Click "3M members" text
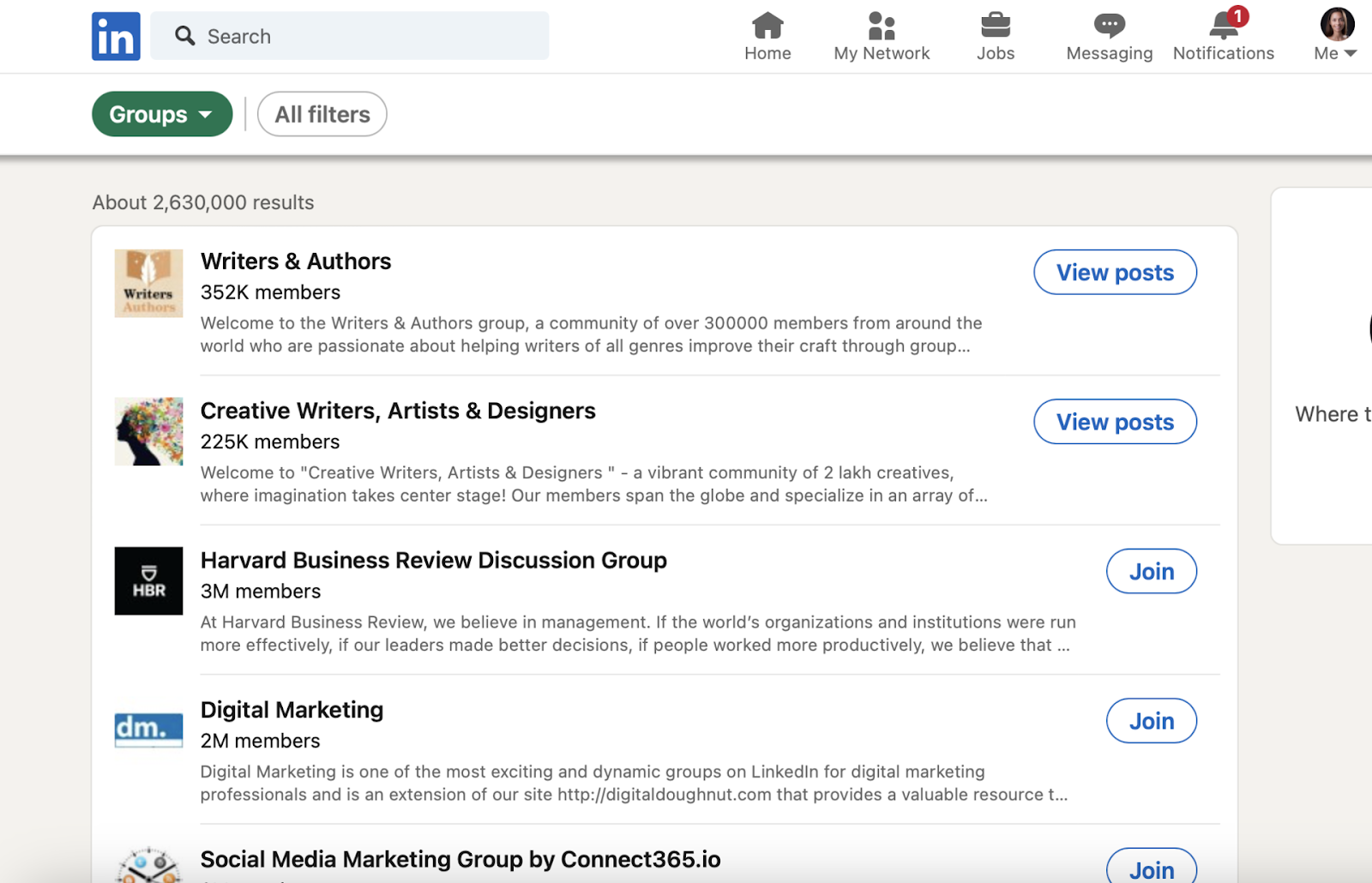The height and width of the screenshot is (883, 1372). pyautogui.click(x=261, y=592)
